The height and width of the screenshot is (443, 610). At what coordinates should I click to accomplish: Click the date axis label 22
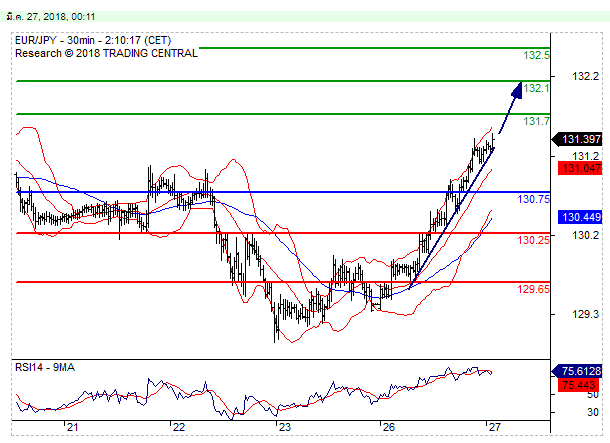(178, 427)
